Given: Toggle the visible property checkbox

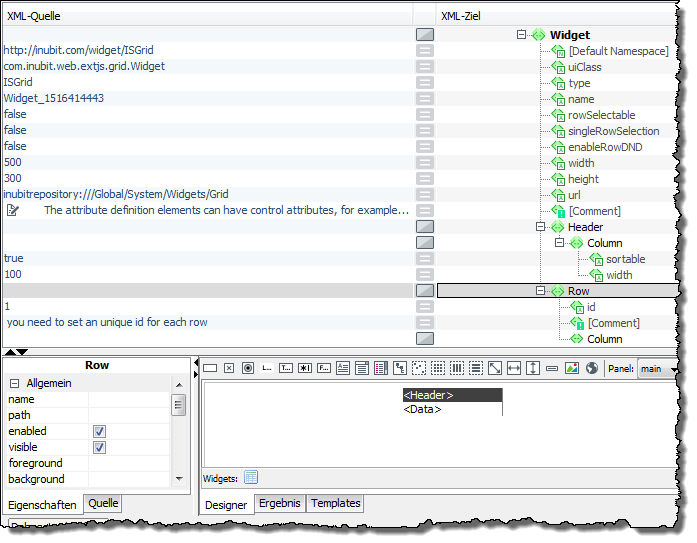Looking at the screenshot, I should point(99,447).
